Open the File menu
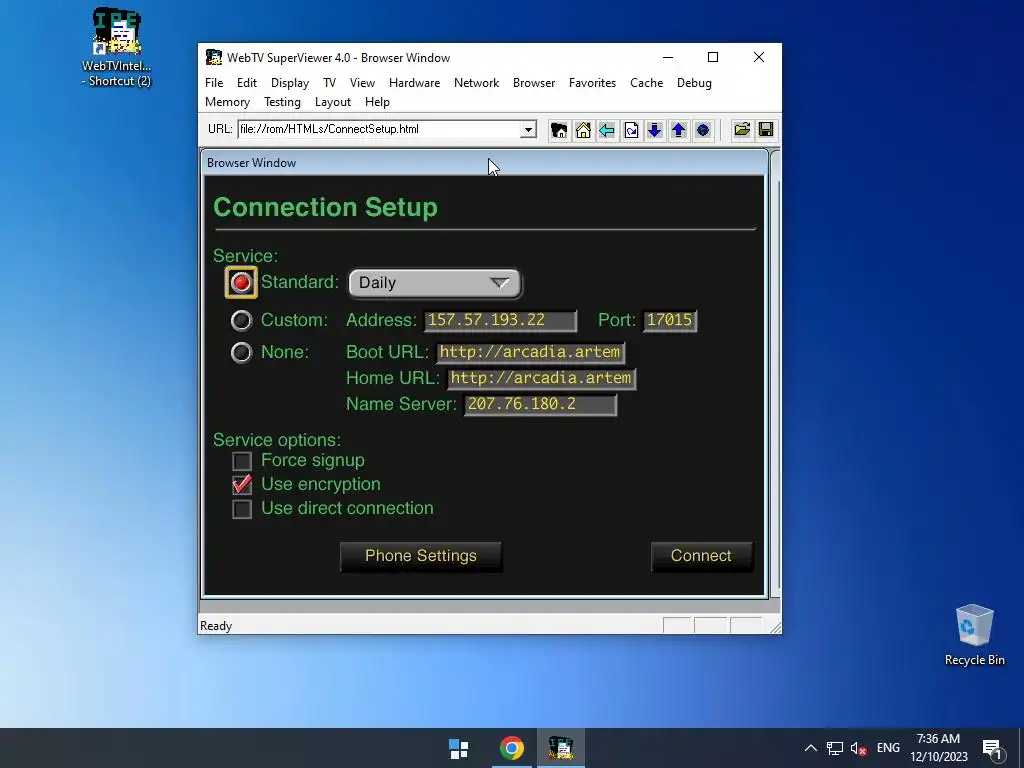Screen dimensions: 1024x768 click(214, 83)
